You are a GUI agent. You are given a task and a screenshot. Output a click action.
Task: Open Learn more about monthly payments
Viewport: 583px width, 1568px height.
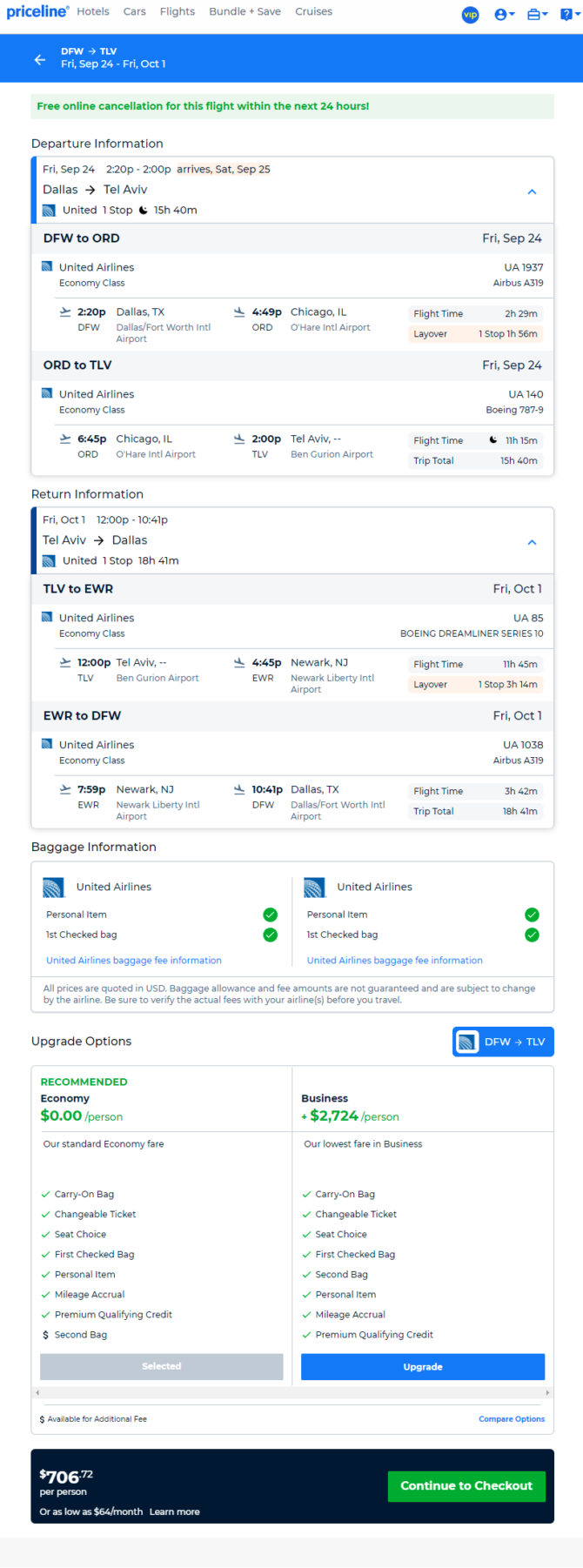coord(175,1511)
